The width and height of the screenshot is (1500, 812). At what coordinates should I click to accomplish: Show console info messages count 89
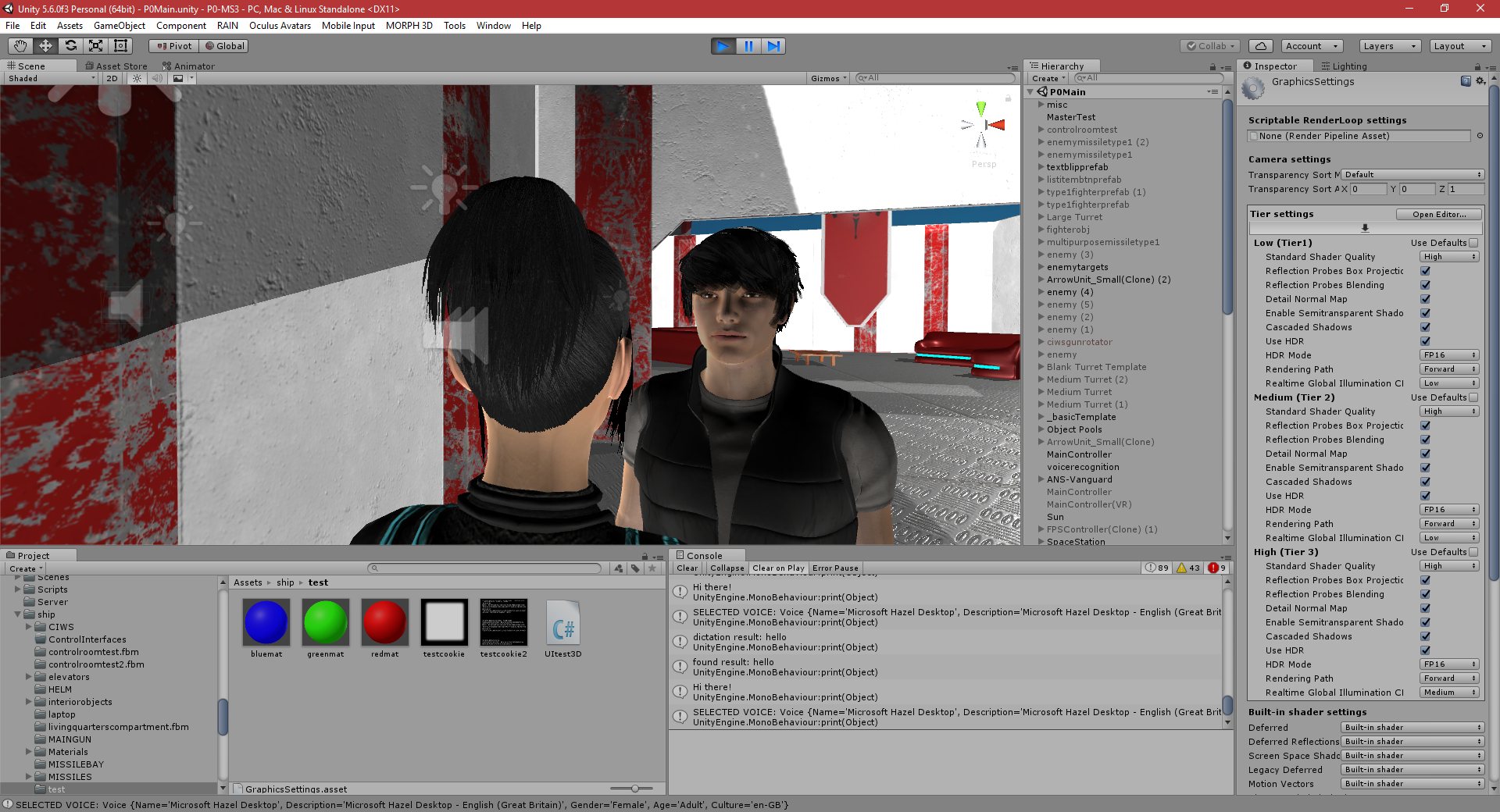(x=1157, y=568)
